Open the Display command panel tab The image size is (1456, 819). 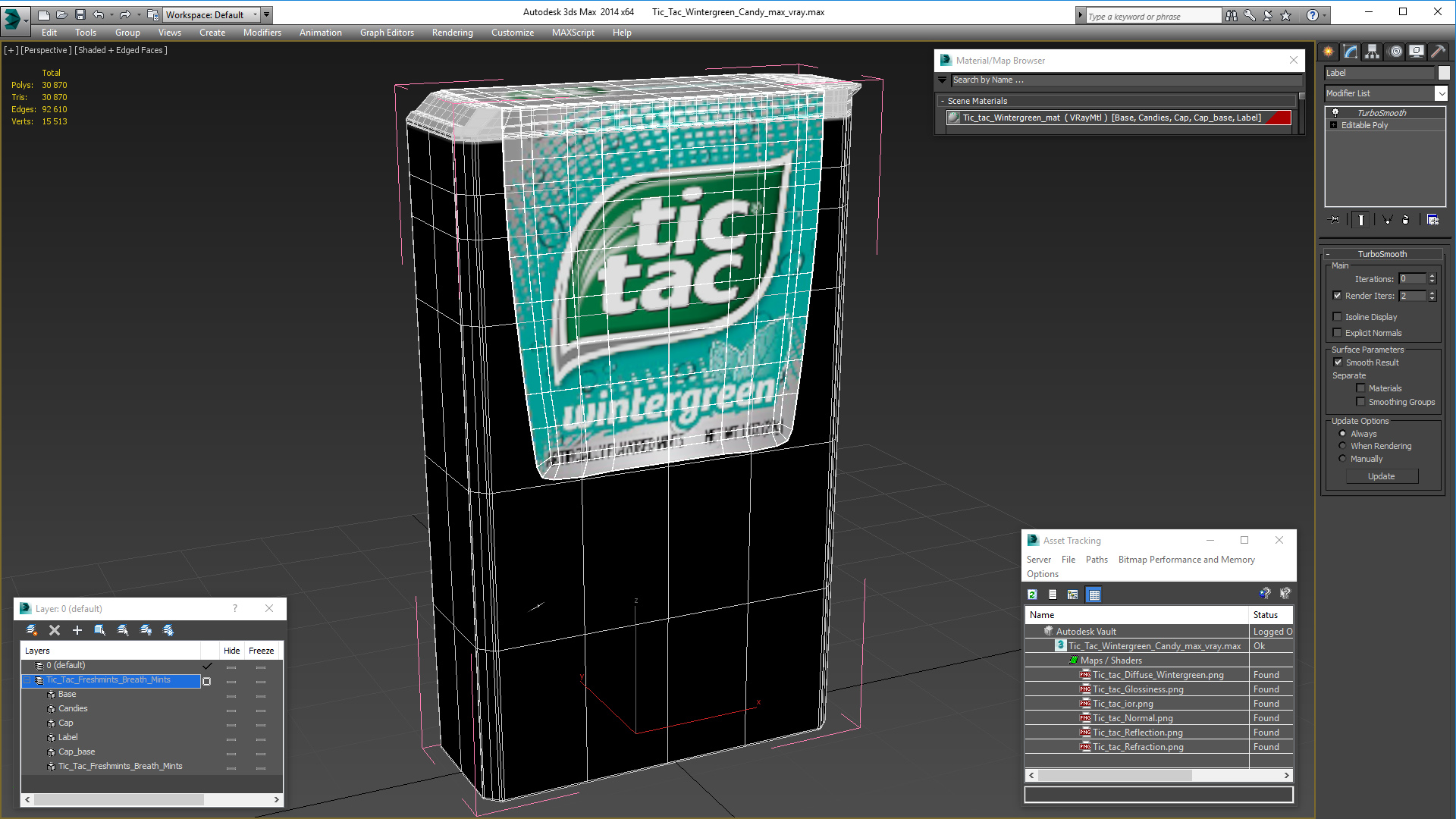click(1417, 52)
